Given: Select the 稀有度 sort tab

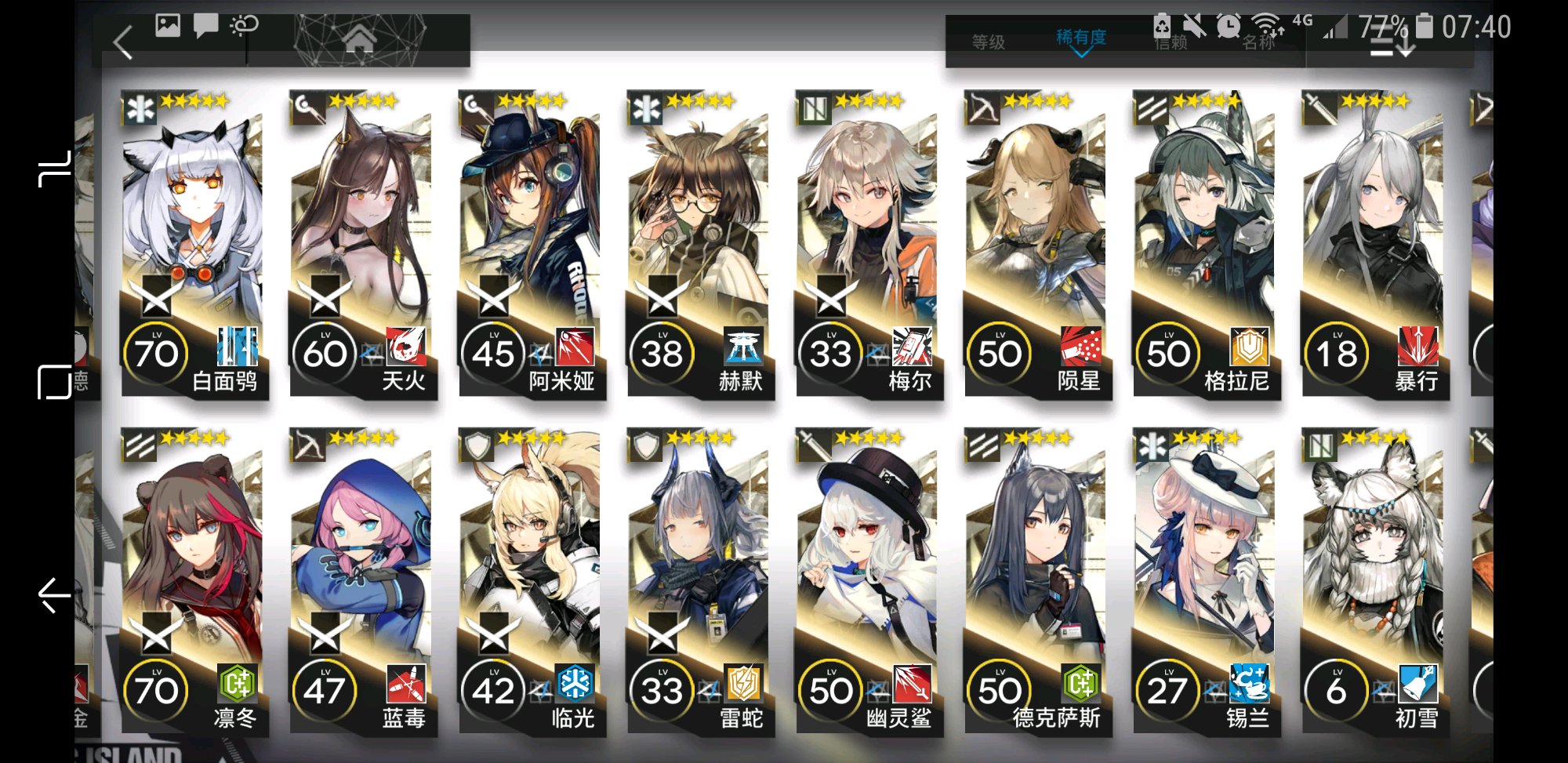Looking at the screenshot, I should click(x=1081, y=37).
